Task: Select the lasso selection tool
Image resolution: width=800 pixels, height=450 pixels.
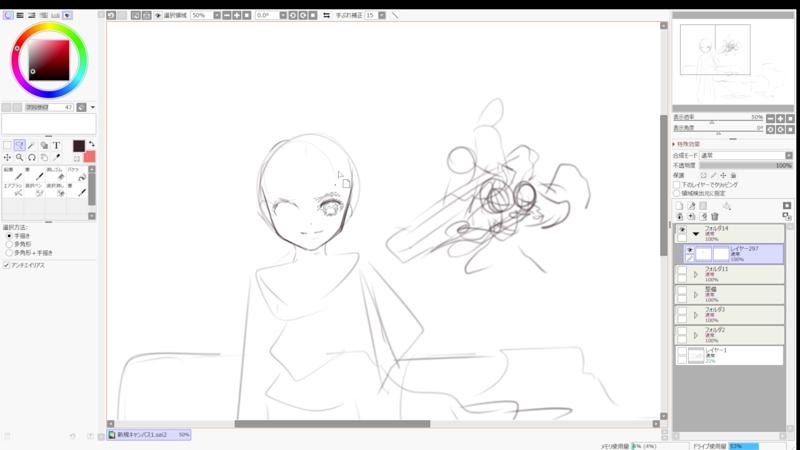Action: pos(20,145)
